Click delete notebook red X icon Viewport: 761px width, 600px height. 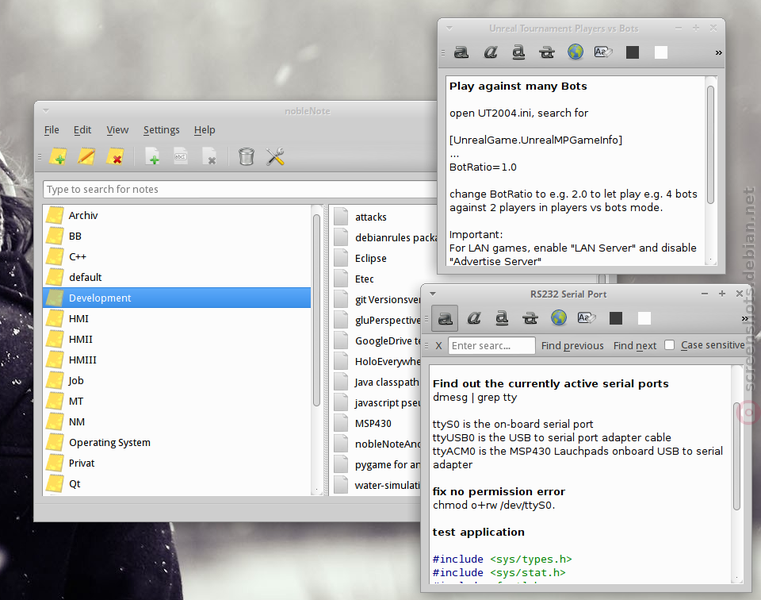point(116,157)
